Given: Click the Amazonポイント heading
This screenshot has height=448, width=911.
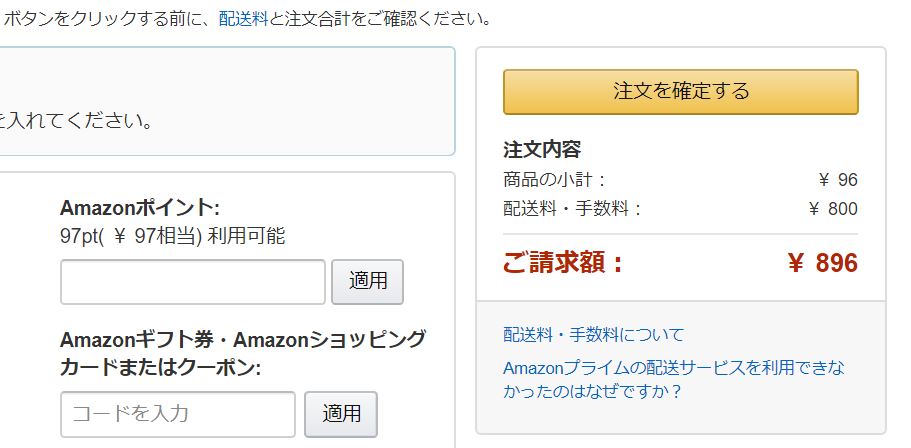Looking at the screenshot, I should [140, 208].
